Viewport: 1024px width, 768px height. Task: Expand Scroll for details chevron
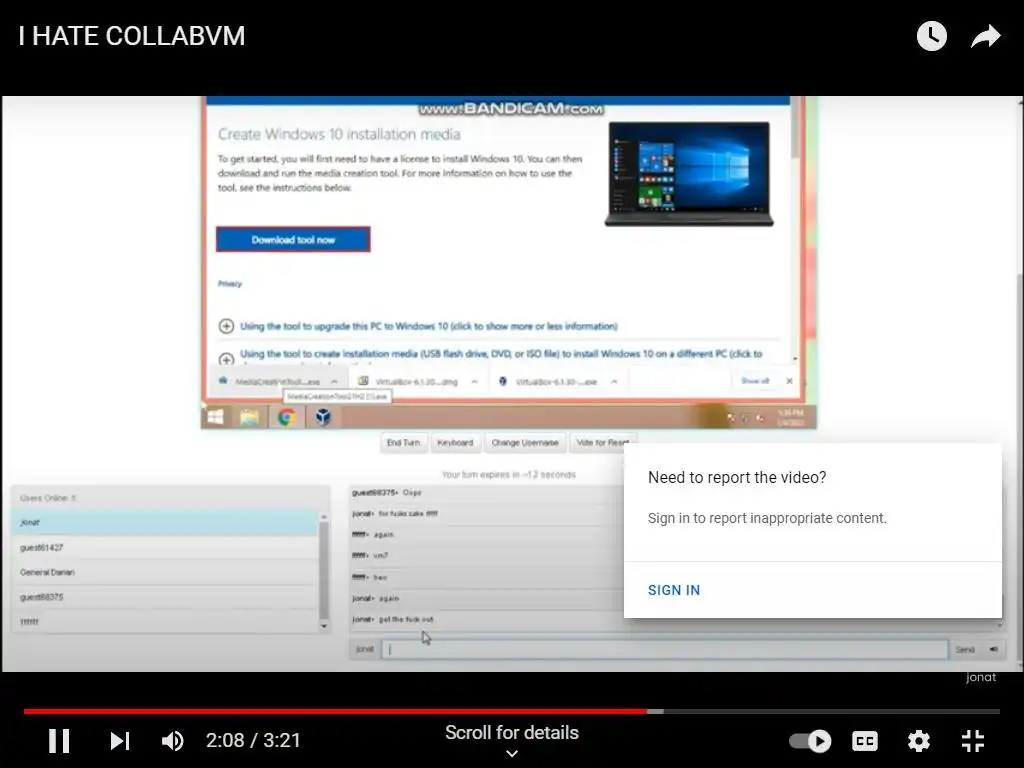(512, 754)
